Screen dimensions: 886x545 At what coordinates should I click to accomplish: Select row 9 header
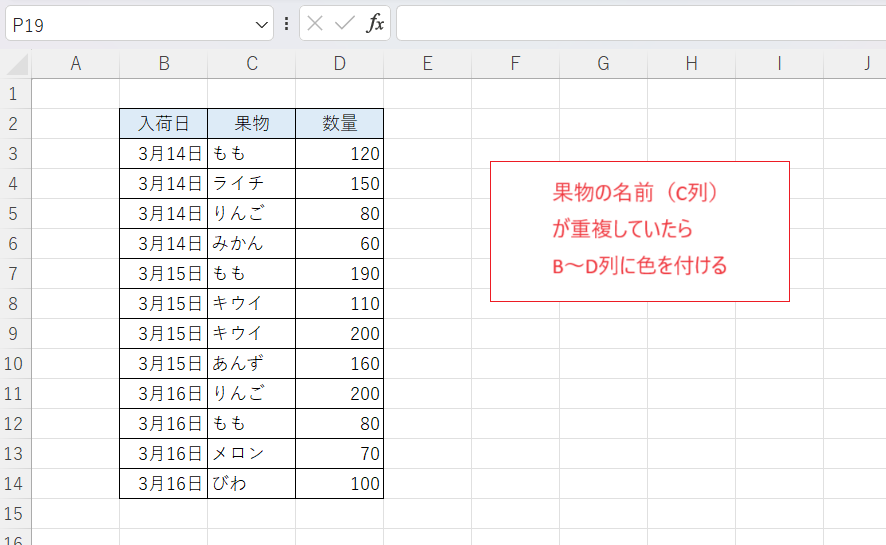pyautogui.click(x=15, y=334)
